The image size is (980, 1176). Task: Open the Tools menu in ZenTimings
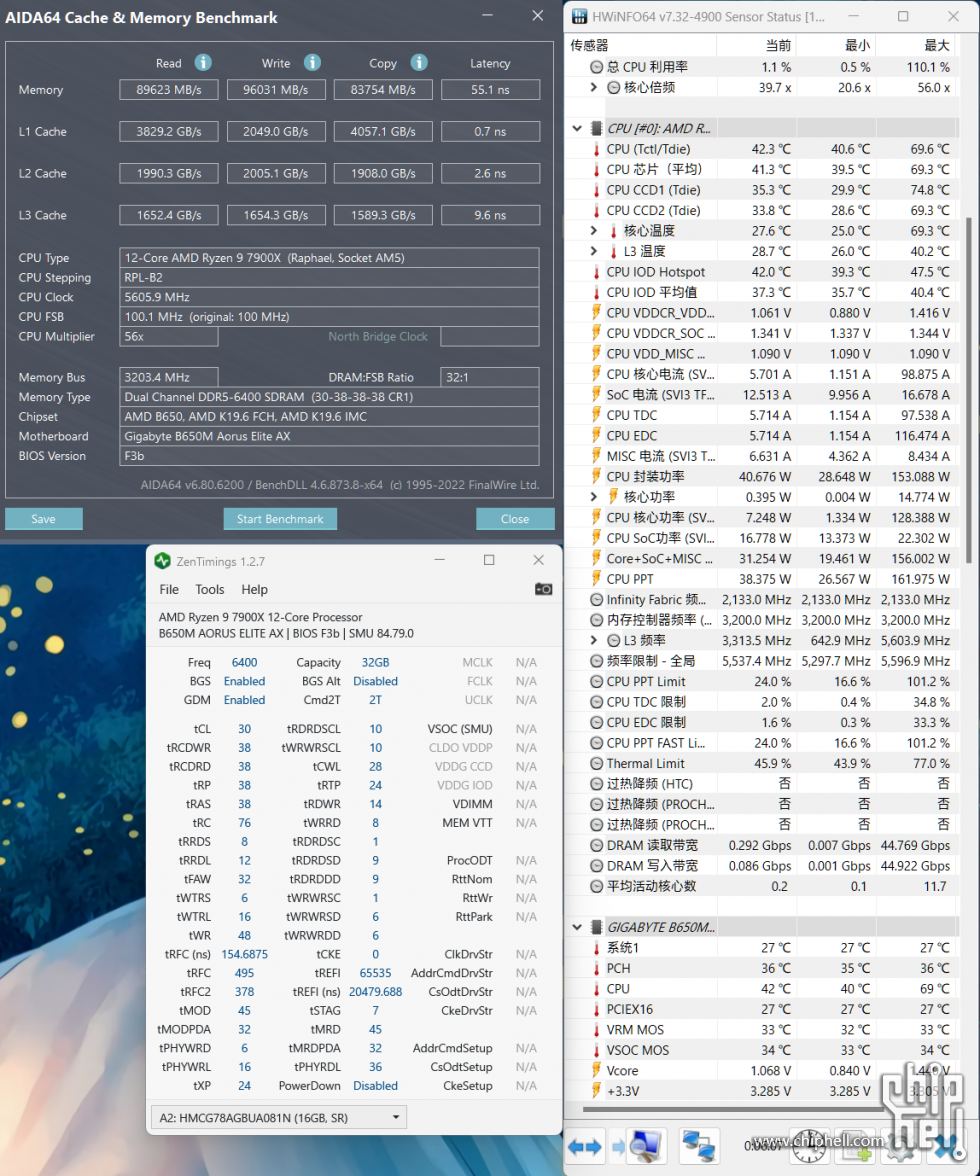pos(210,590)
